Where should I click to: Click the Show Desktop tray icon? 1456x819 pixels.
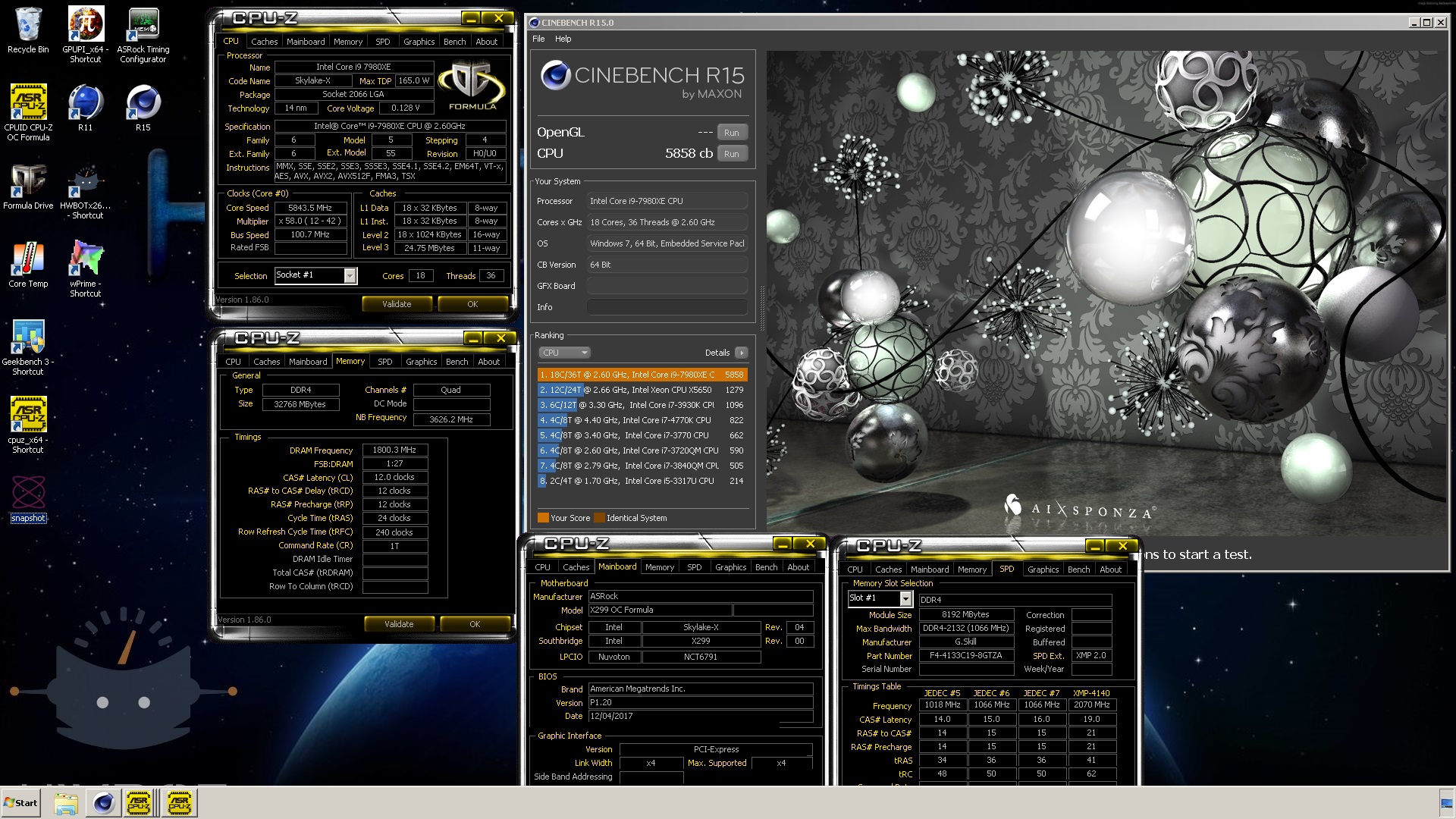tap(1447, 803)
